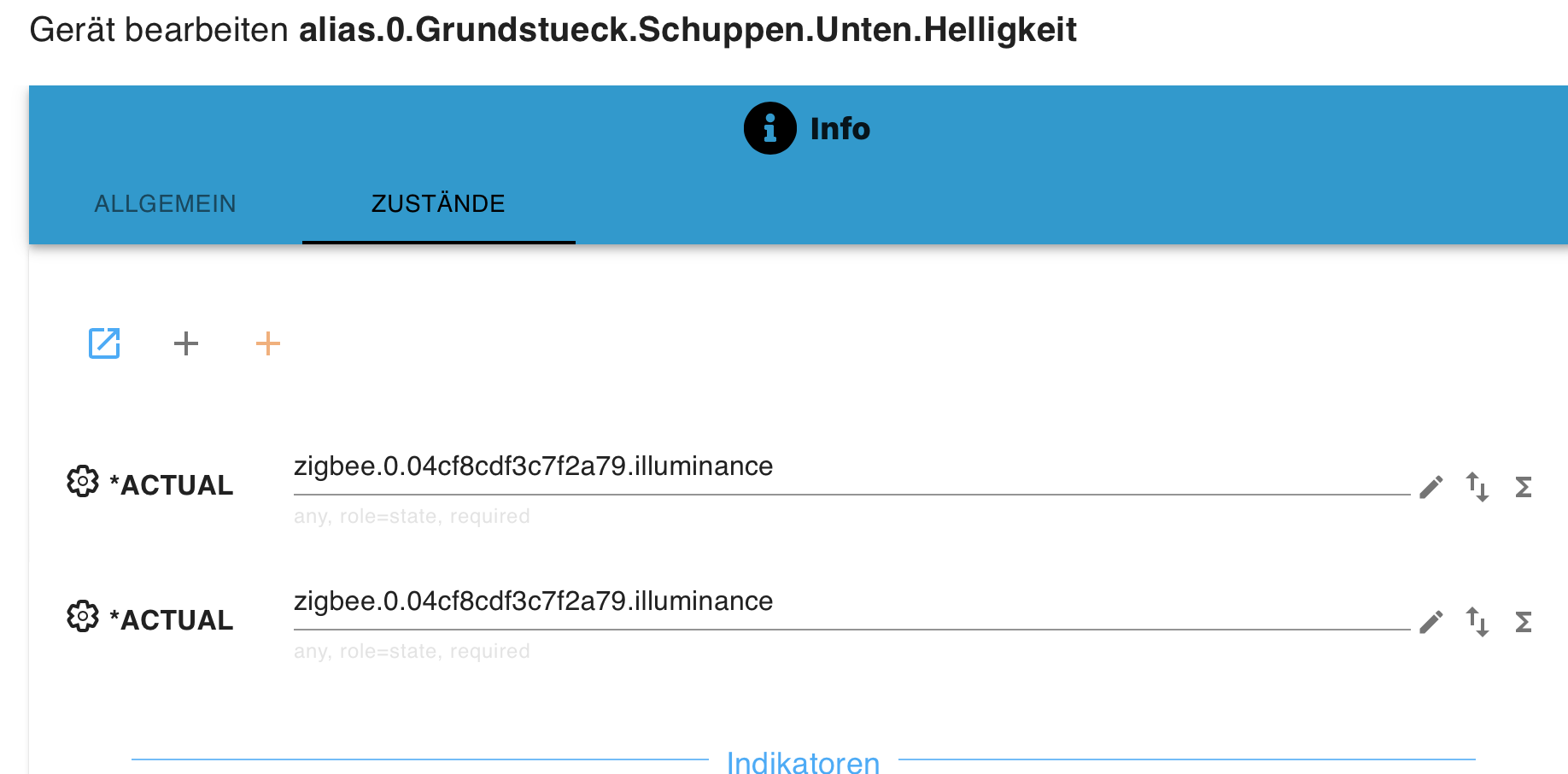
Task: Click pencil edit icon for first ACTUAL
Action: [1431, 487]
